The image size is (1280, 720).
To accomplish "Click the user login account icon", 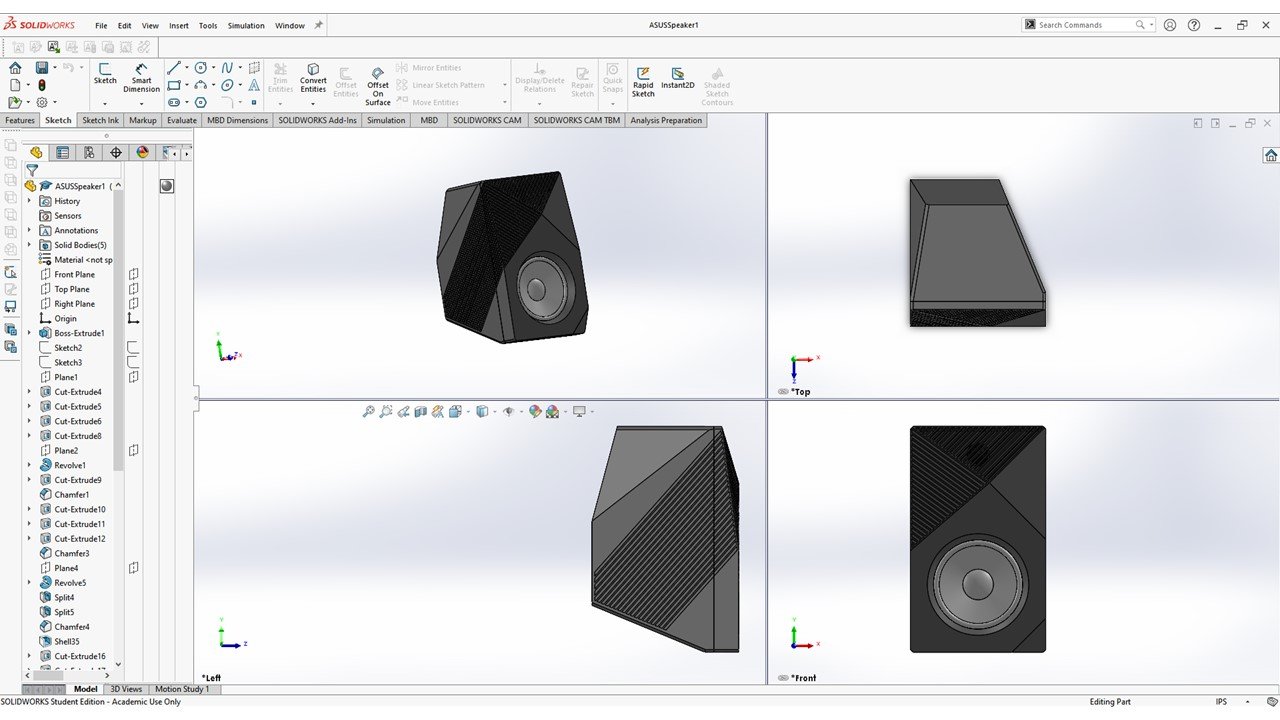I will tap(1170, 25).
